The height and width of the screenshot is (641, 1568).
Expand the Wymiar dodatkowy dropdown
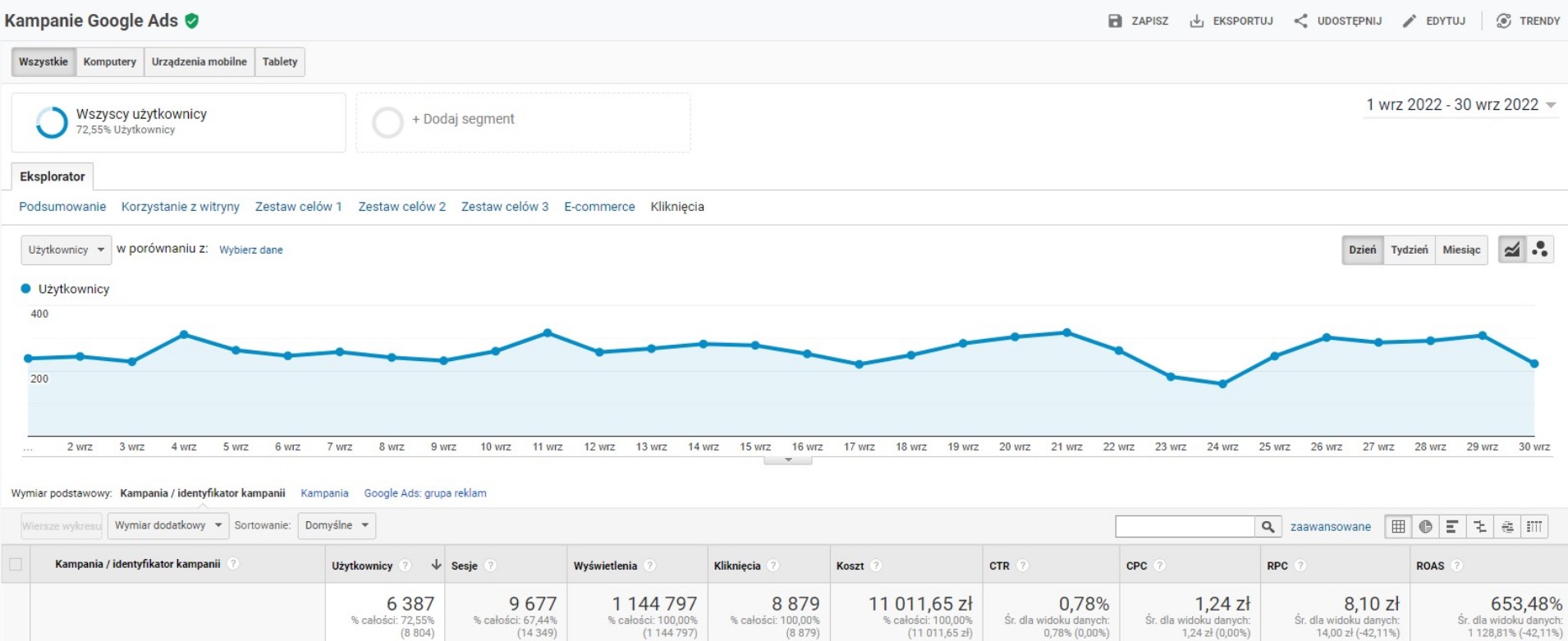click(x=167, y=525)
